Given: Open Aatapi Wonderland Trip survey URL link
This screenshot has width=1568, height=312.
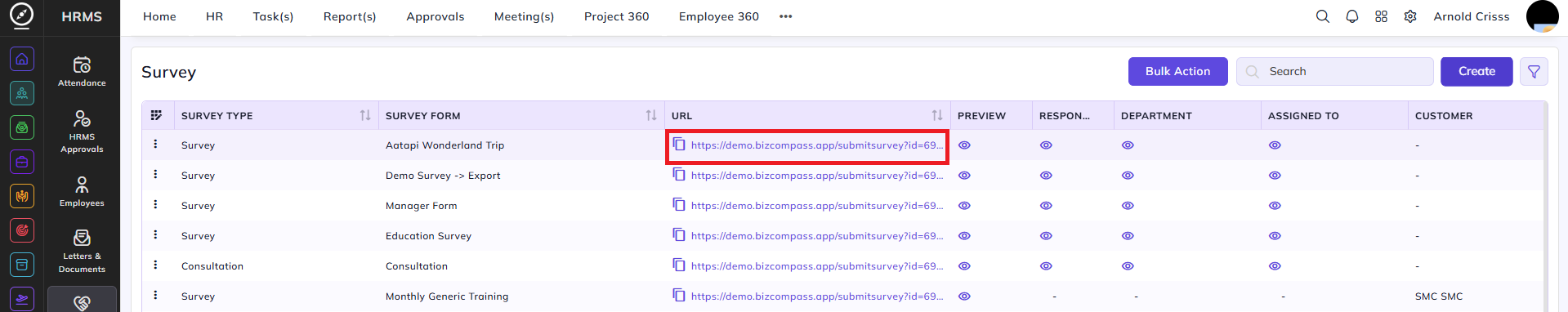Looking at the screenshot, I should pos(817,145).
